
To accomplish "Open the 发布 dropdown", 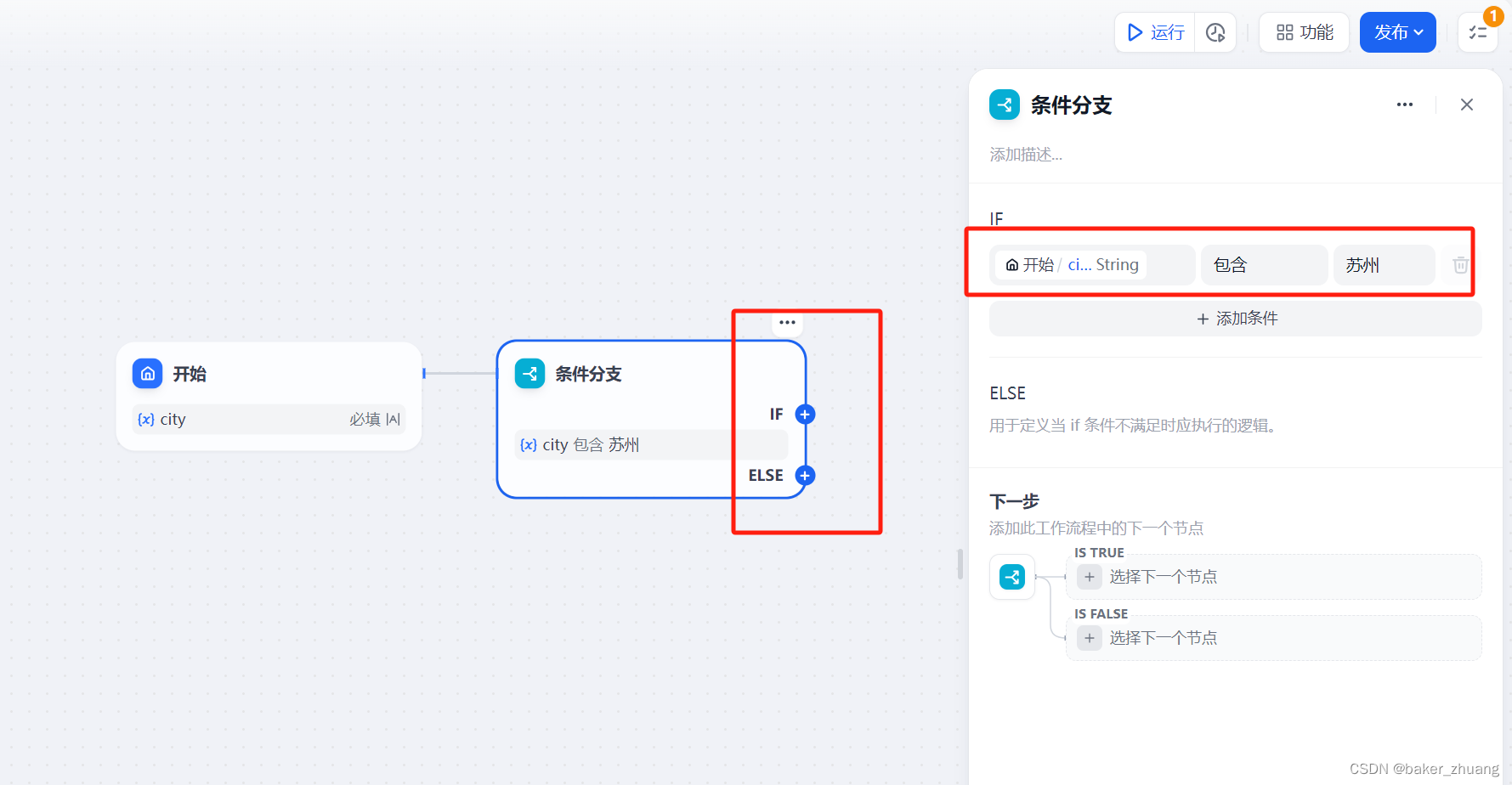I will [1397, 31].
